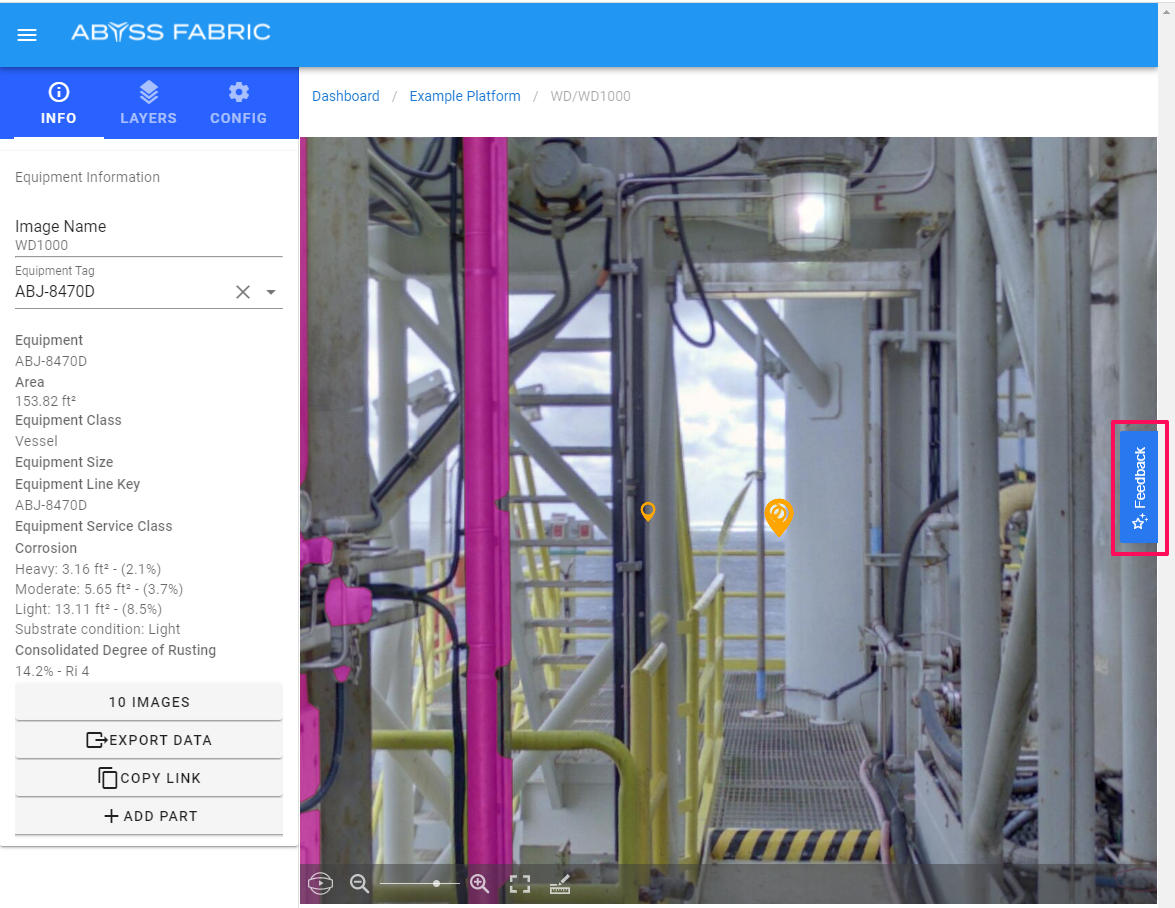Activate the measurement ruler tool
This screenshot has width=1175, height=908.
[x=560, y=884]
